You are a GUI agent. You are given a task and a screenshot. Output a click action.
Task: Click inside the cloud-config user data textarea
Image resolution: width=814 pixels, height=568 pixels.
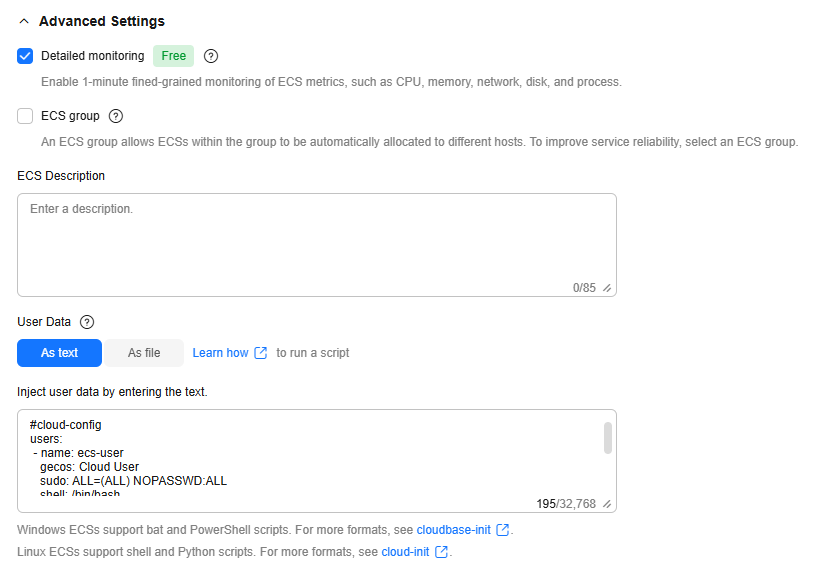pyautogui.click(x=311, y=457)
